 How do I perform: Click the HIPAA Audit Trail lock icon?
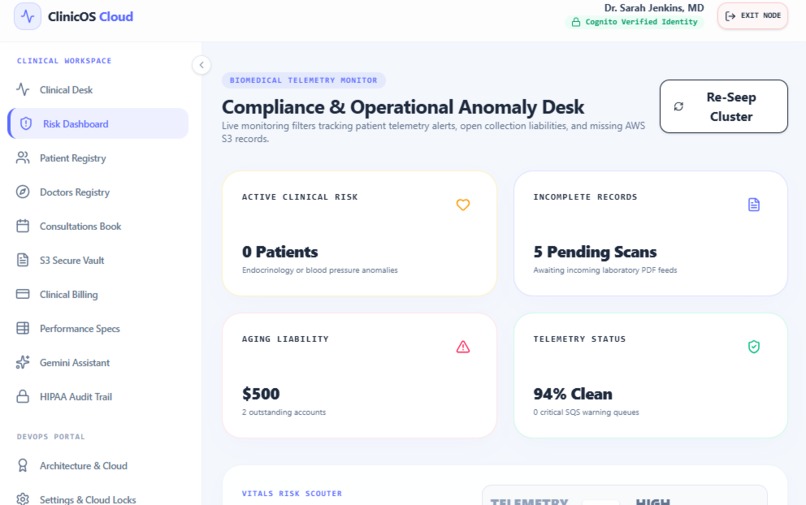coord(23,396)
